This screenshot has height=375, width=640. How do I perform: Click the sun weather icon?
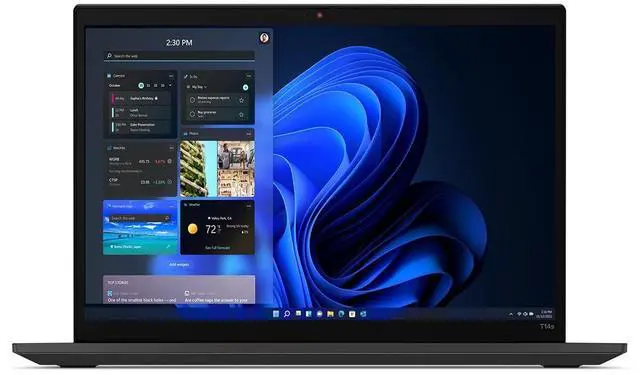click(193, 229)
